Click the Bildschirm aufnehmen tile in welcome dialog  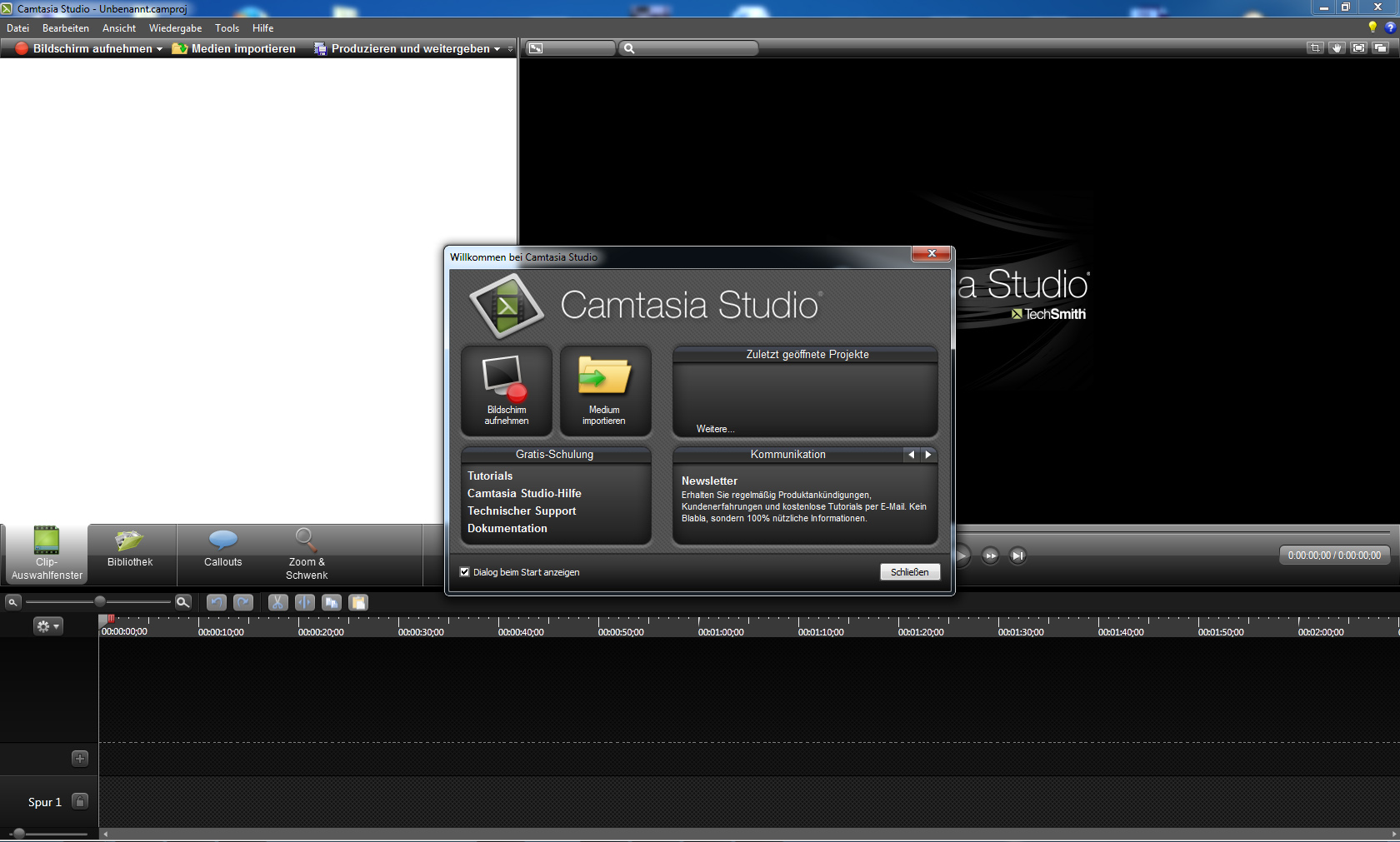point(507,391)
